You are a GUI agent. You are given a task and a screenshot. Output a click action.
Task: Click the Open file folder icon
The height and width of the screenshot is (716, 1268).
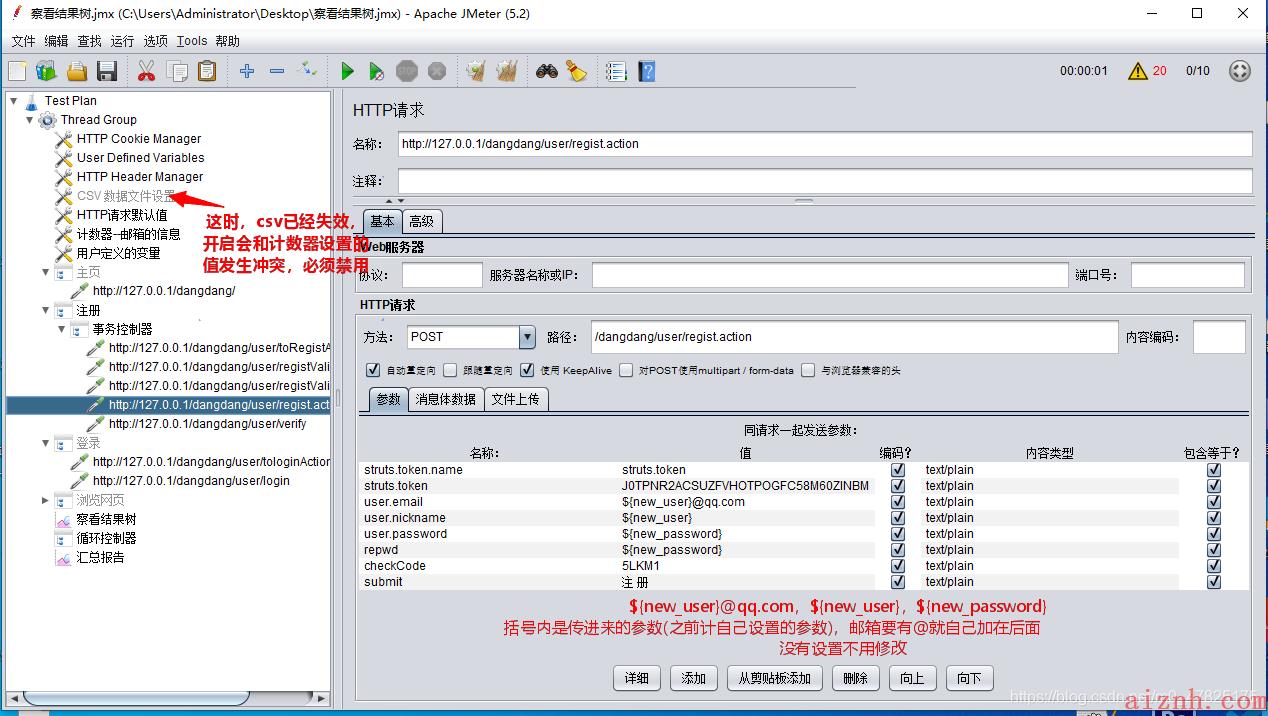pyautogui.click(x=77, y=71)
